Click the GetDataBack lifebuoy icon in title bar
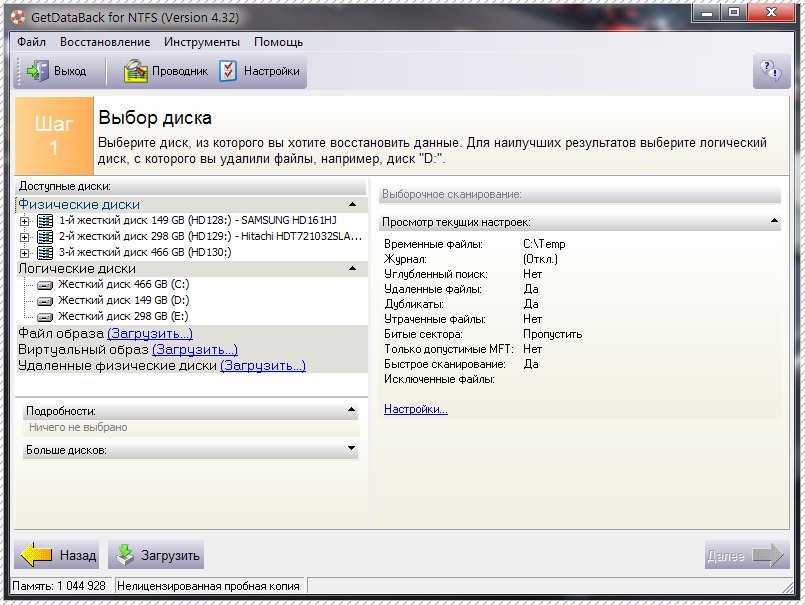This screenshot has height=605, width=805. 18,17
